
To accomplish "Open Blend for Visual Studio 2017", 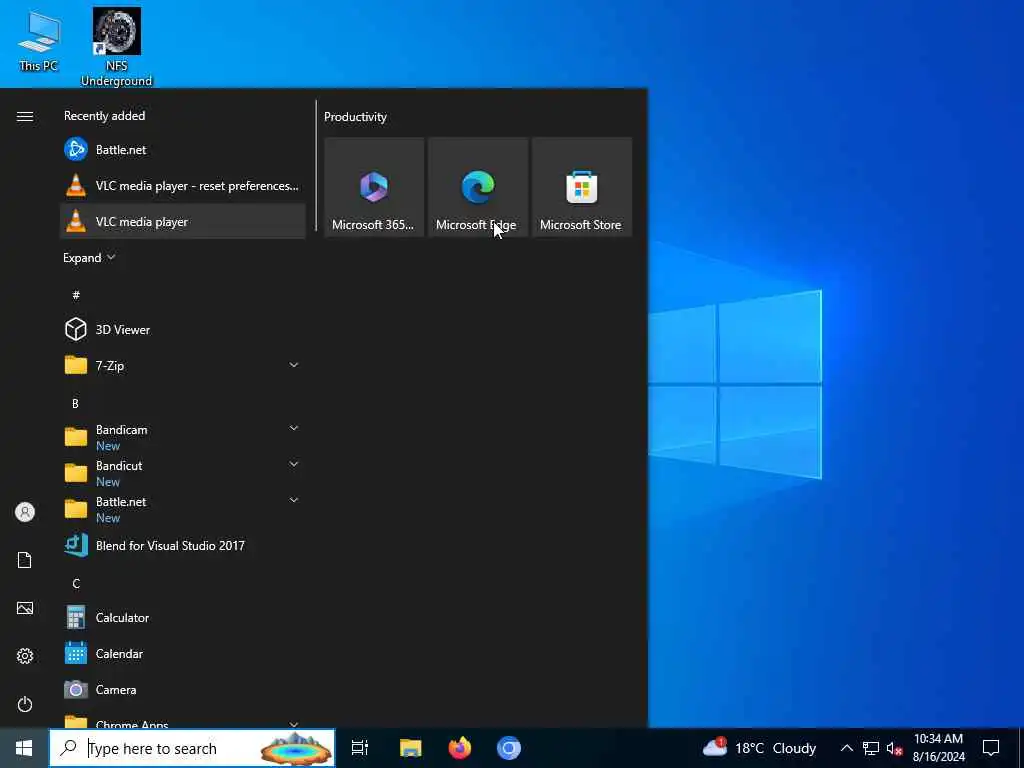I will pos(182,545).
